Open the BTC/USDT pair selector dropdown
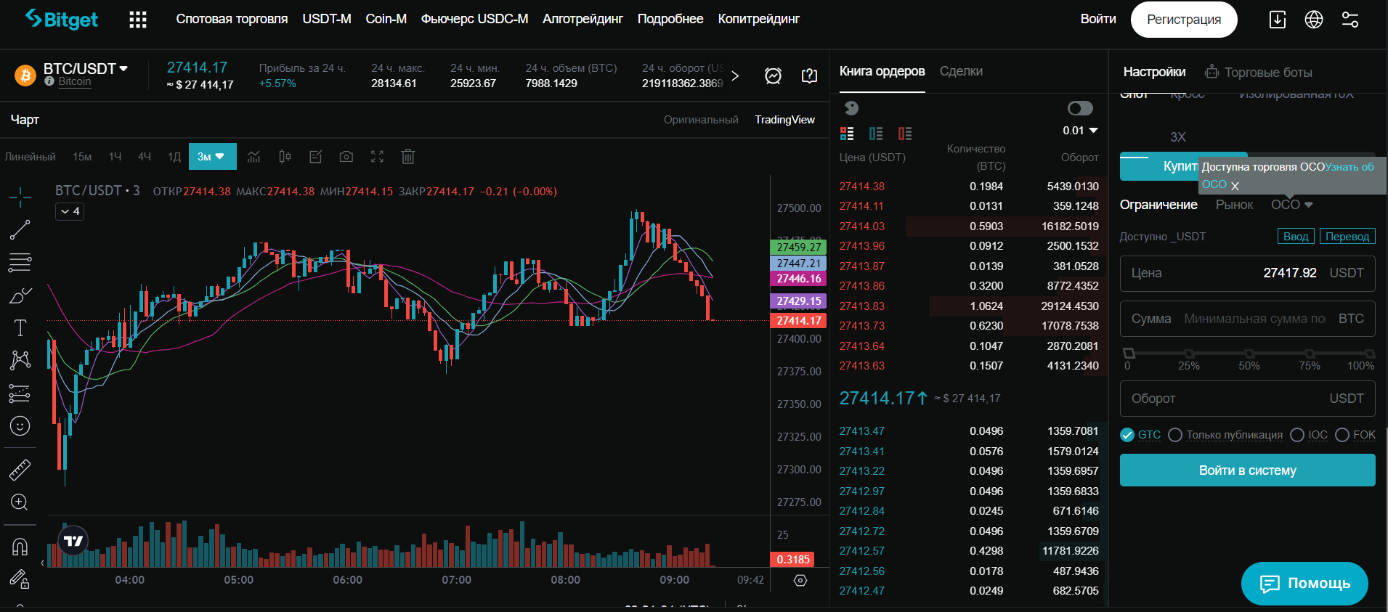Viewport: 1388px width, 612px height. pos(86,69)
